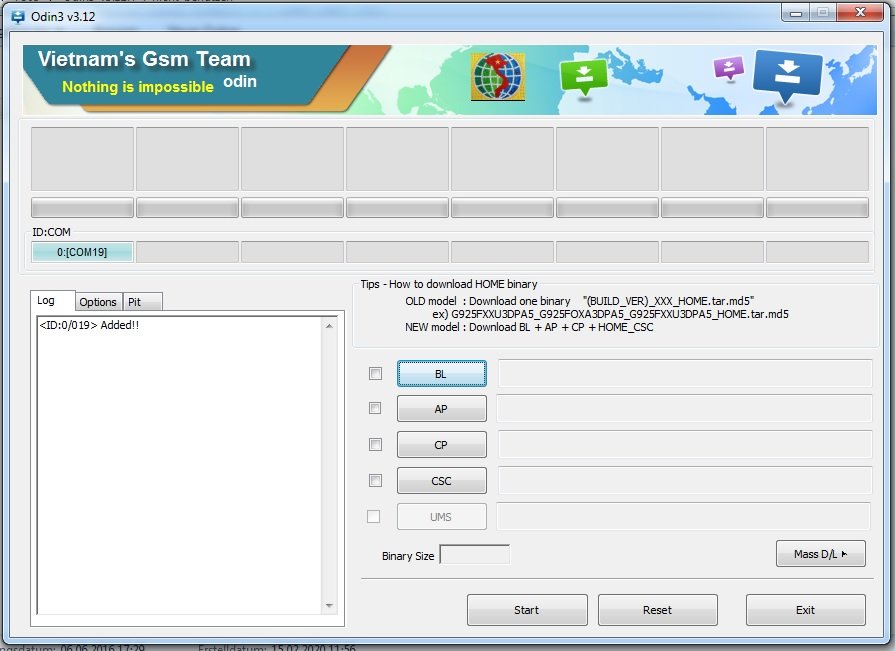Click the log scrollbar down arrow

(329, 605)
